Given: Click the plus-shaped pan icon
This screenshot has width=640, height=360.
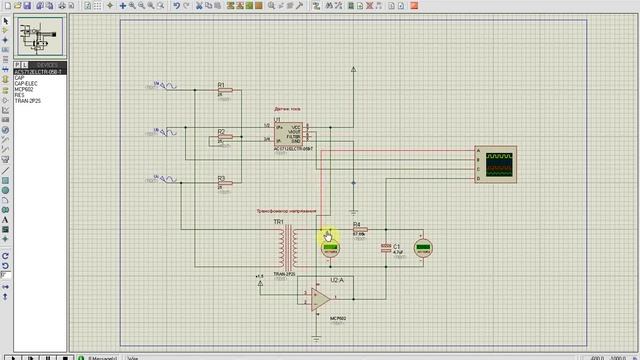Looking at the screenshot, I should (x=123, y=6).
